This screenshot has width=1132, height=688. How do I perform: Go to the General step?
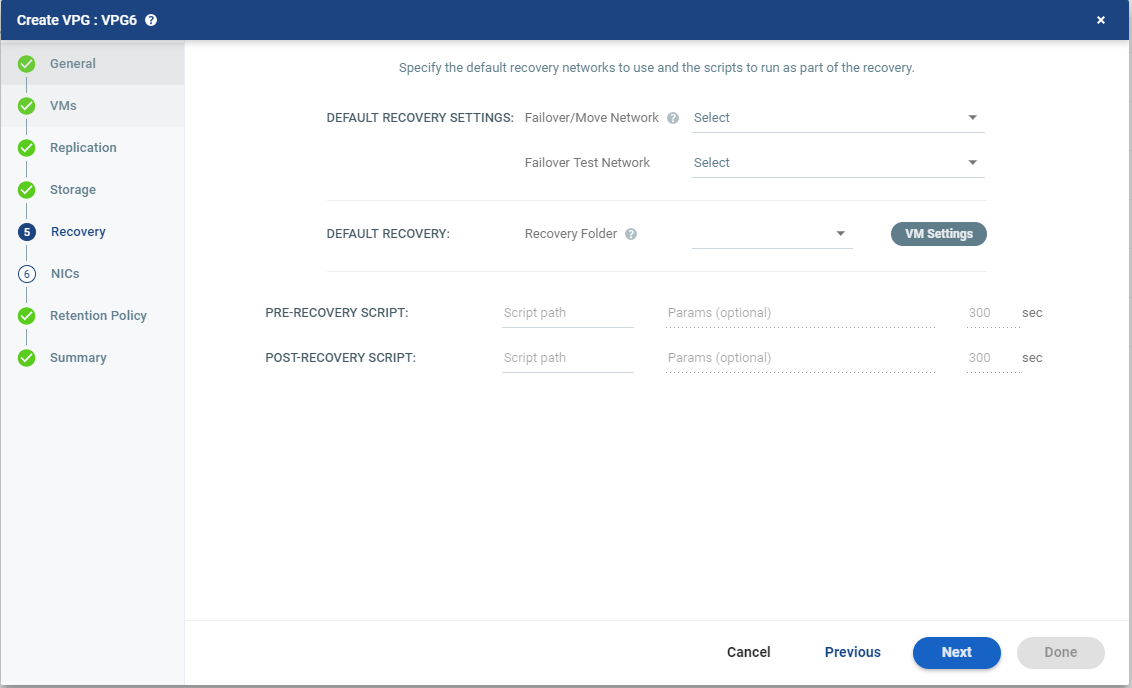[72, 64]
